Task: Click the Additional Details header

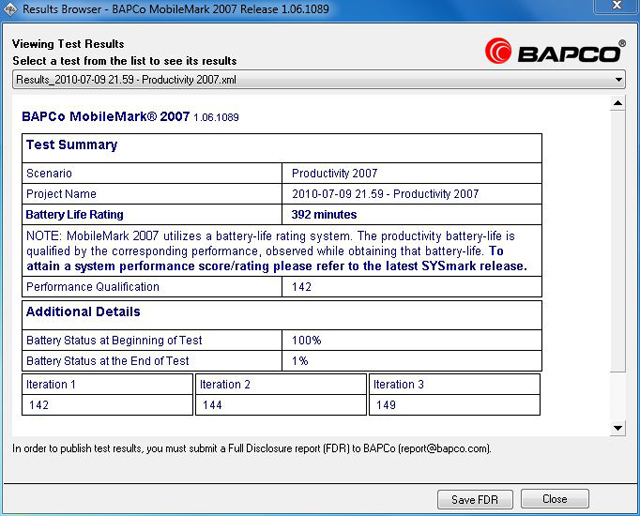Action: tap(83, 312)
